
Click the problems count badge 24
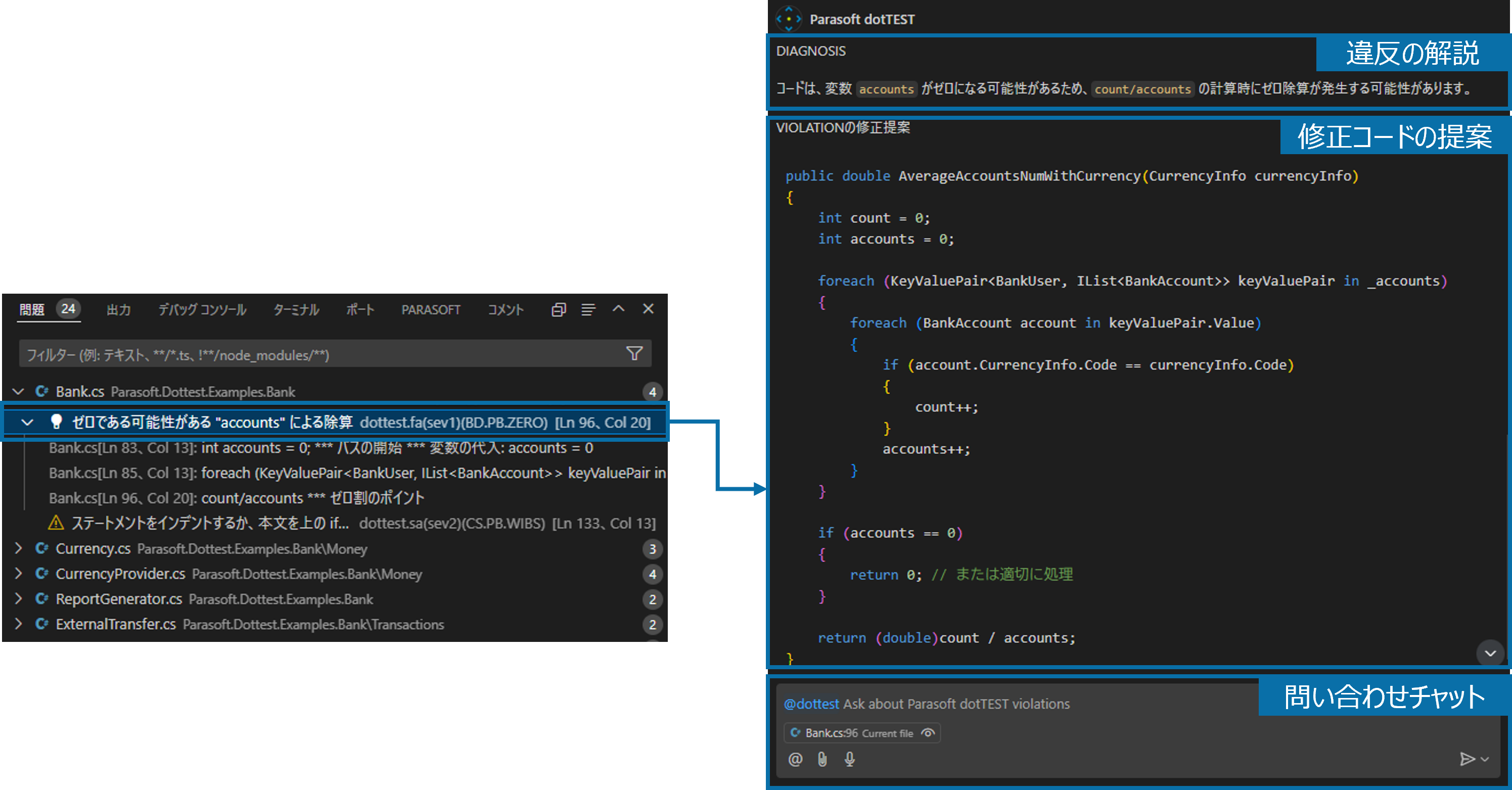pos(68,309)
